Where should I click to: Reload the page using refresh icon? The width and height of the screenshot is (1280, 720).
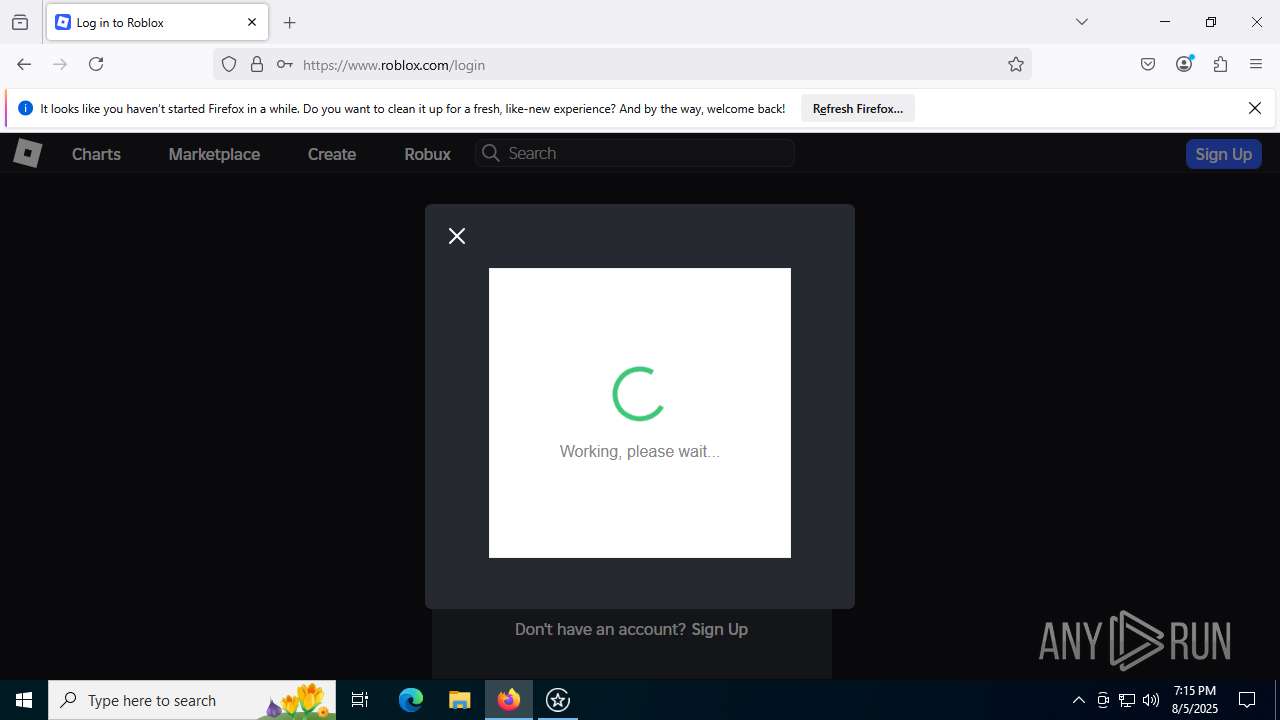[96, 64]
